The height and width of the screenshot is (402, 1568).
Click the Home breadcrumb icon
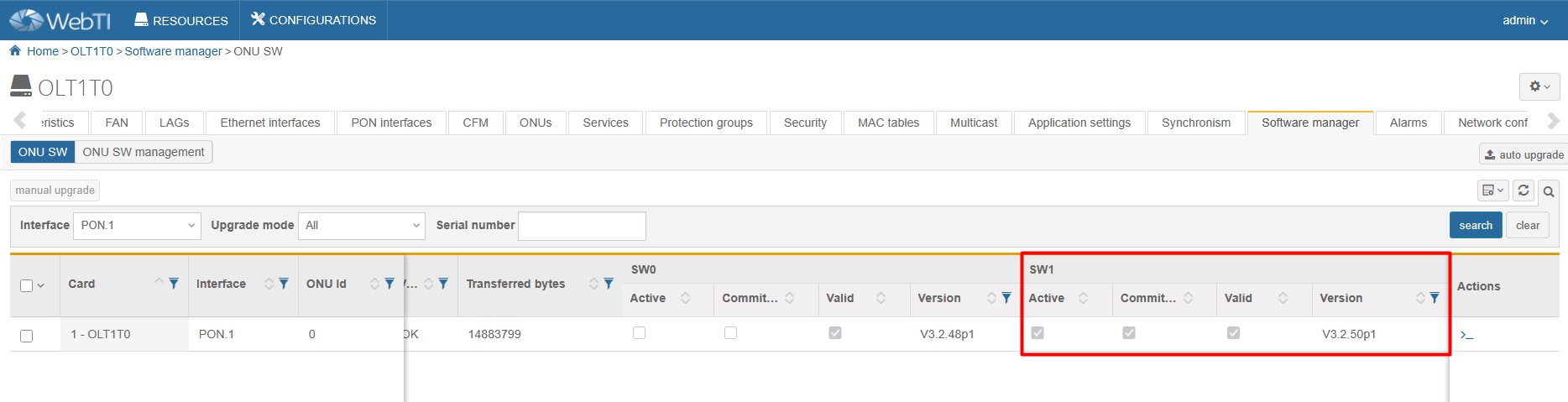[x=15, y=51]
